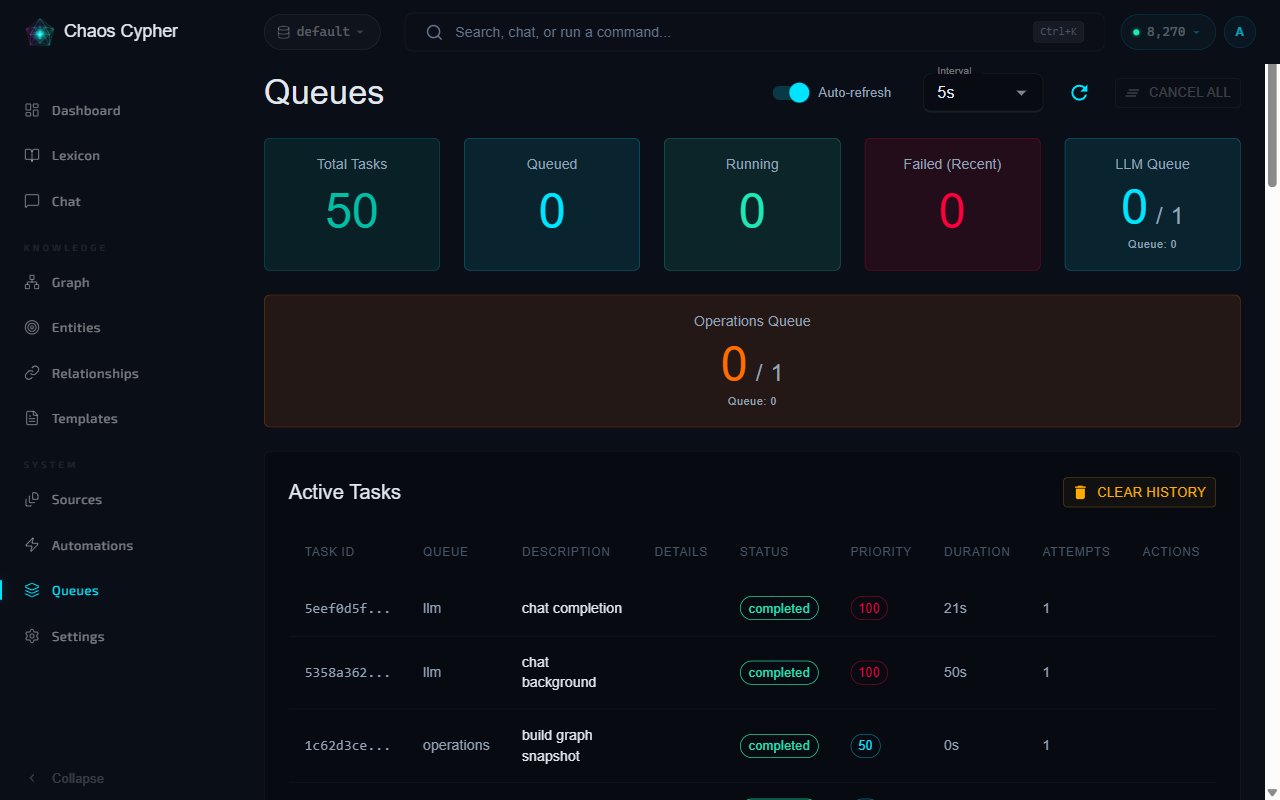Click the PRIORITY column header

881,552
